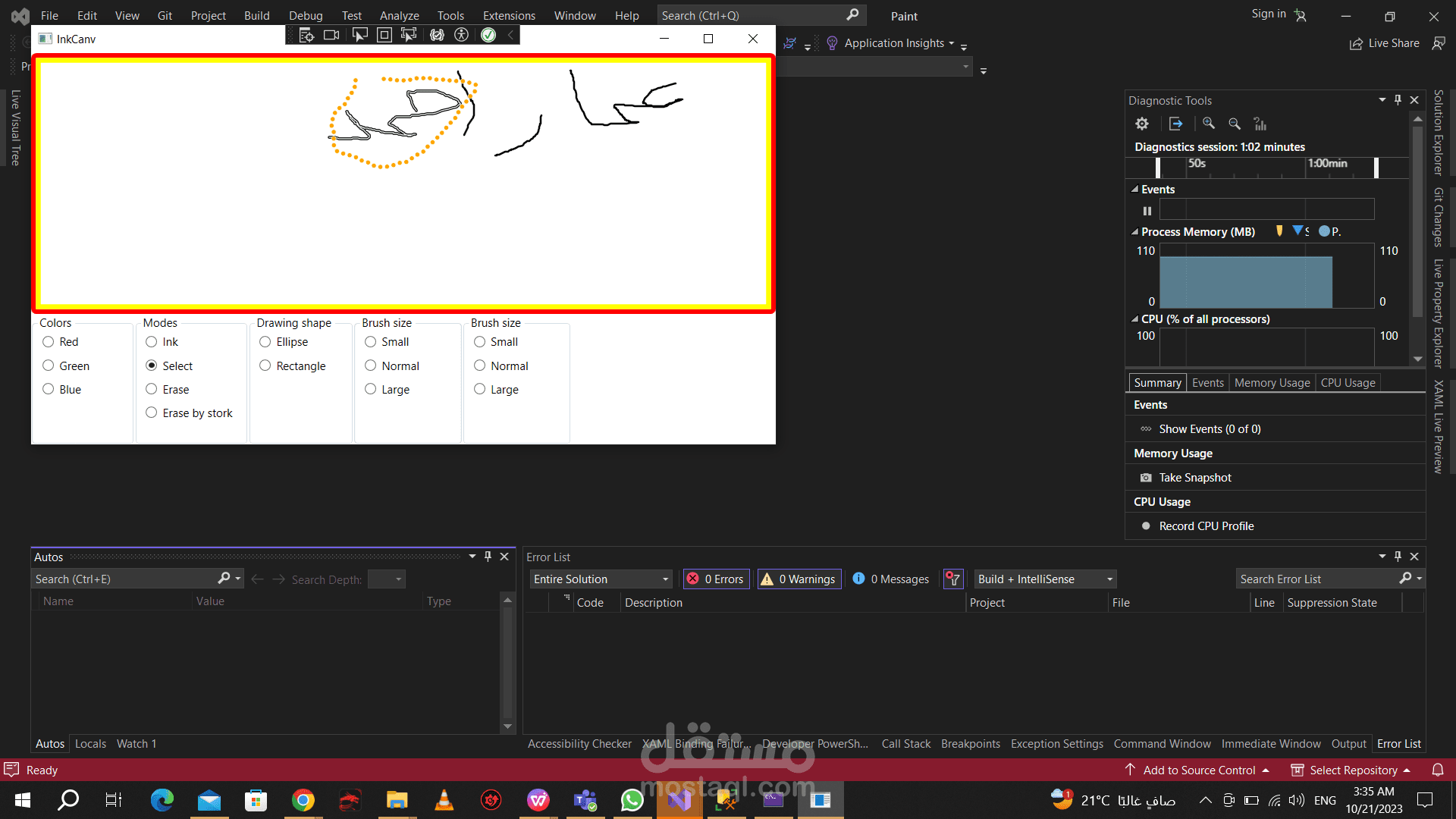Screen dimensions: 1456x819
Task: Open the Build + IntelliSense dropdown
Action: coord(1046,579)
